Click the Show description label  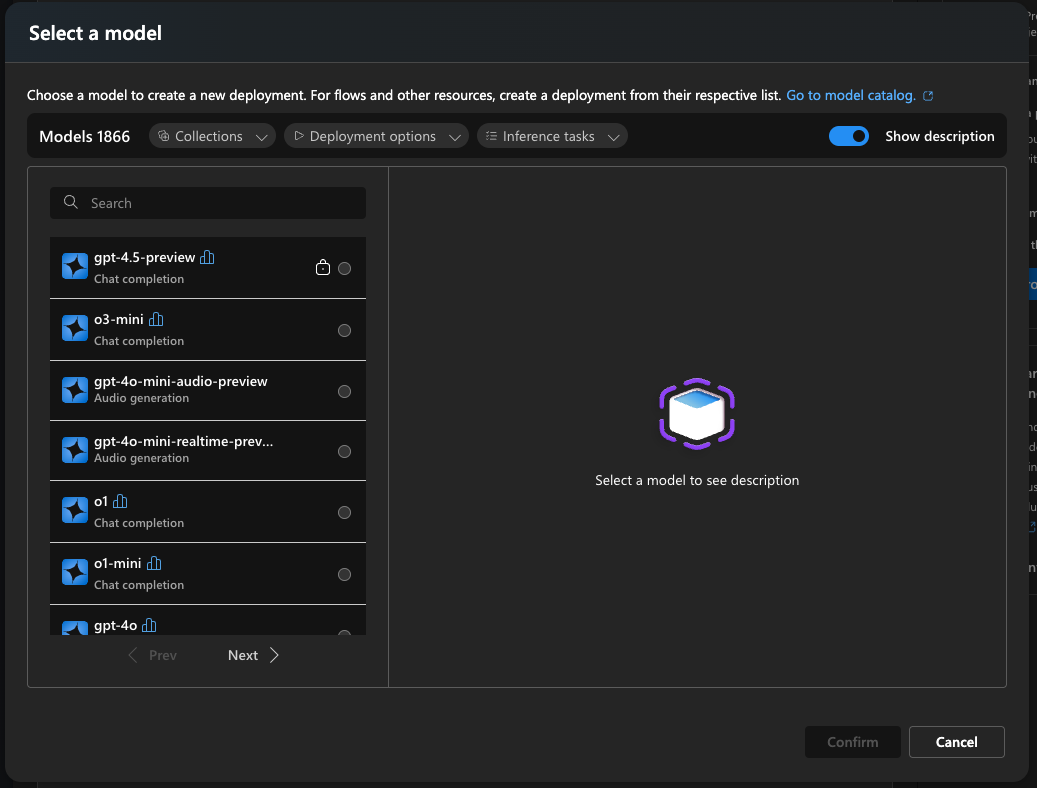click(x=940, y=136)
